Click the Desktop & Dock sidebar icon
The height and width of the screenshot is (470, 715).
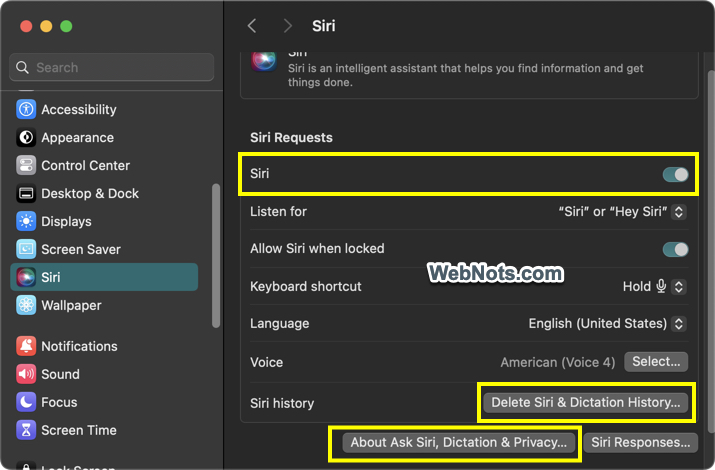26,193
